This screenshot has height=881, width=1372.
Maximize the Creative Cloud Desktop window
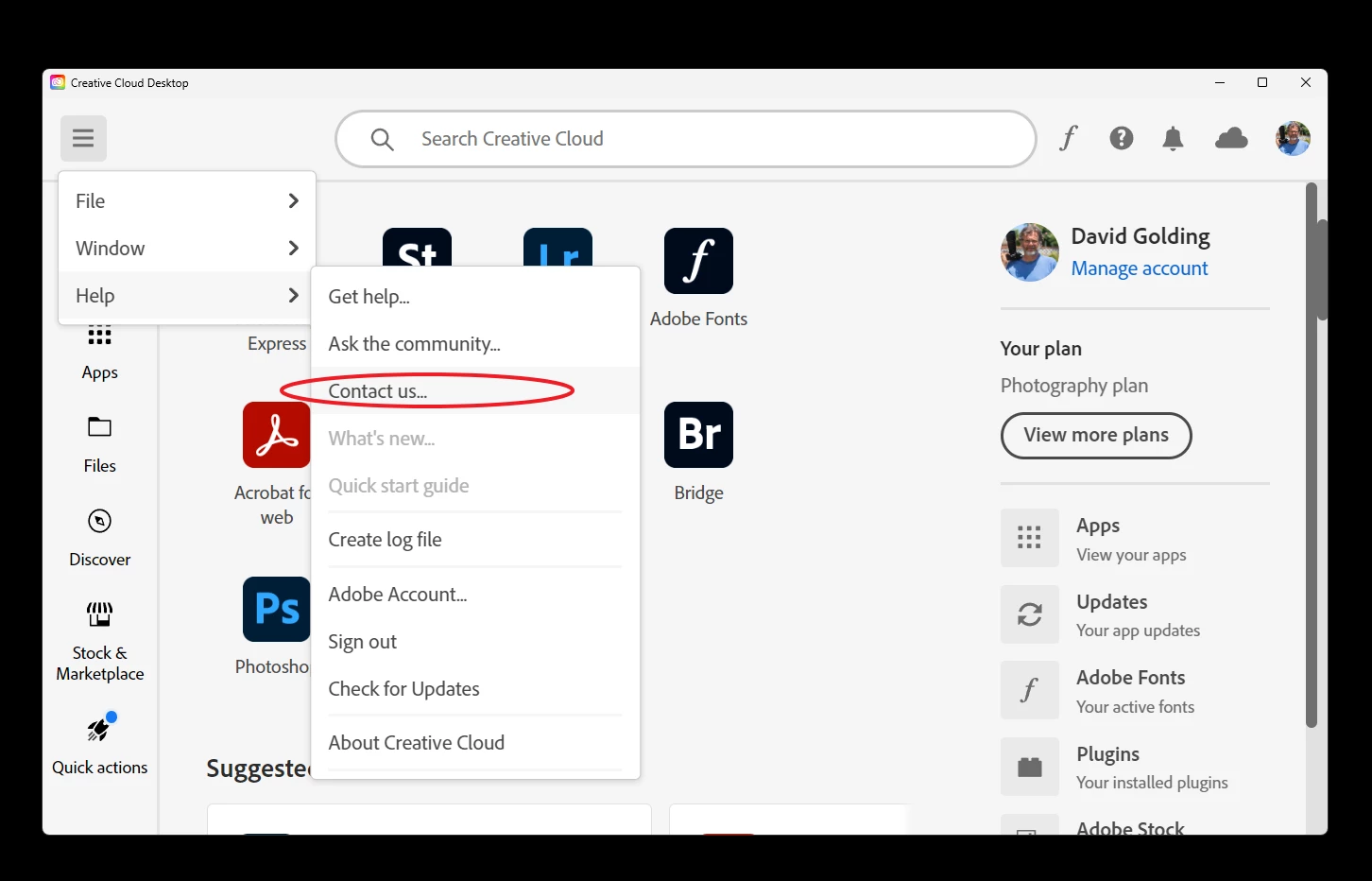1262,82
